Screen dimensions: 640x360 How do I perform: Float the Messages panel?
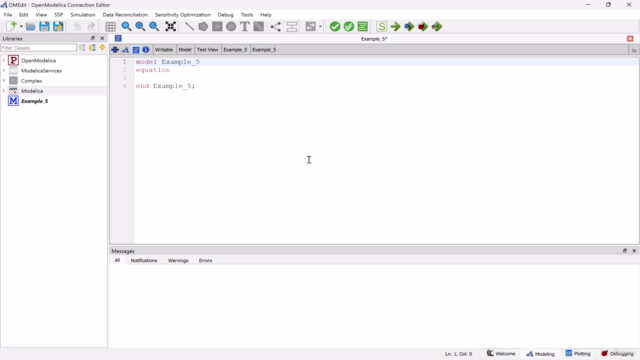[624, 251]
